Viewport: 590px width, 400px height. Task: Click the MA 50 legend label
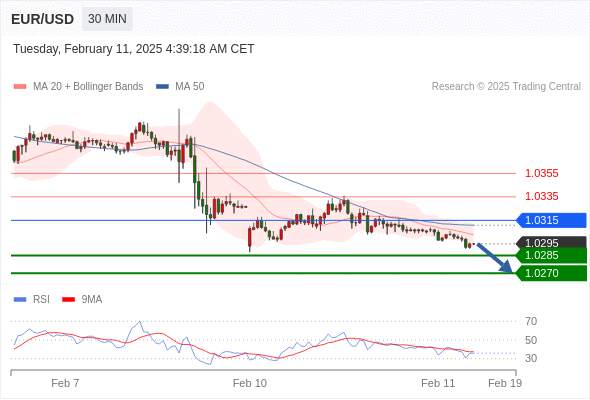tap(190, 87)
